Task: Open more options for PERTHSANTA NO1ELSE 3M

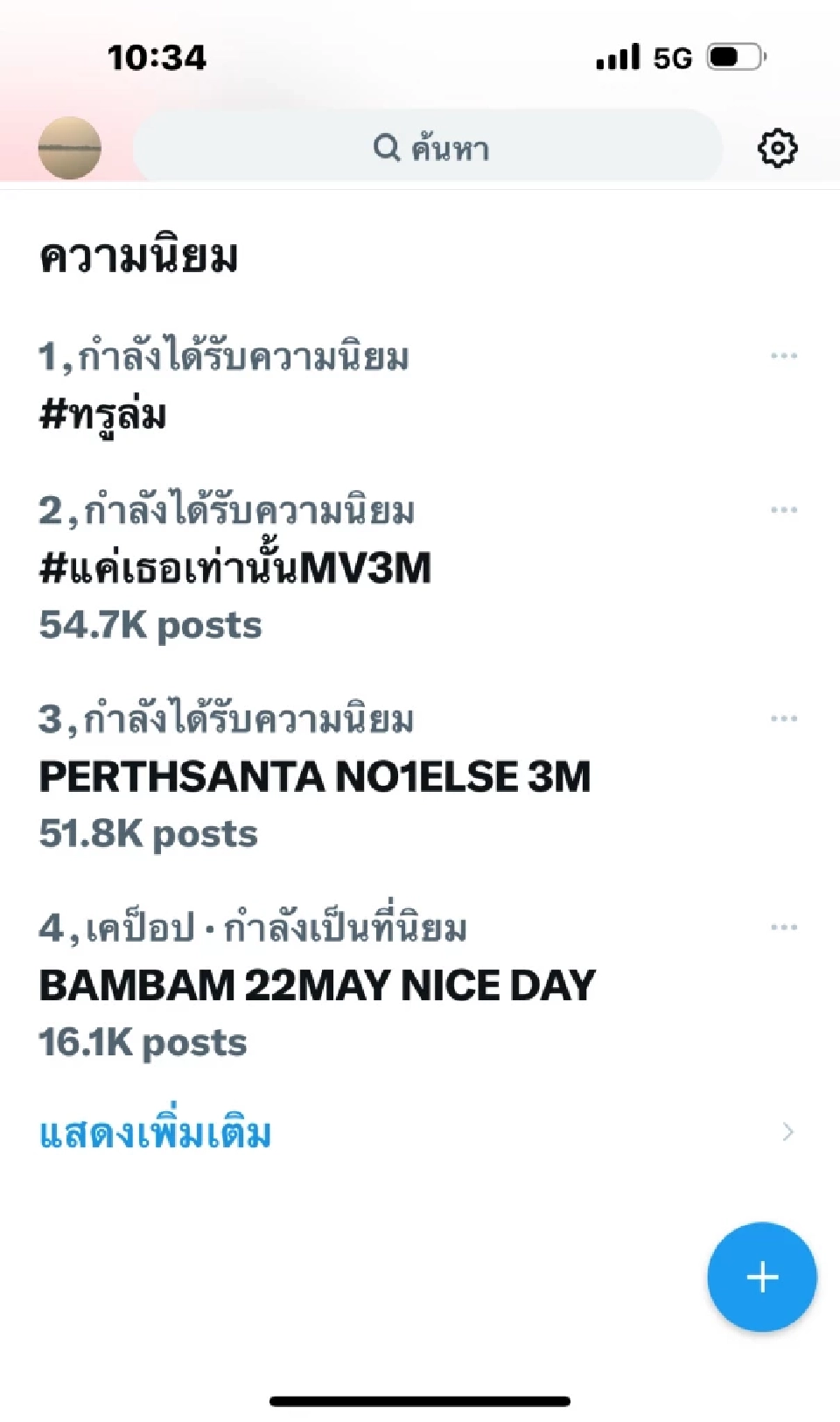Action: point(783,718)
